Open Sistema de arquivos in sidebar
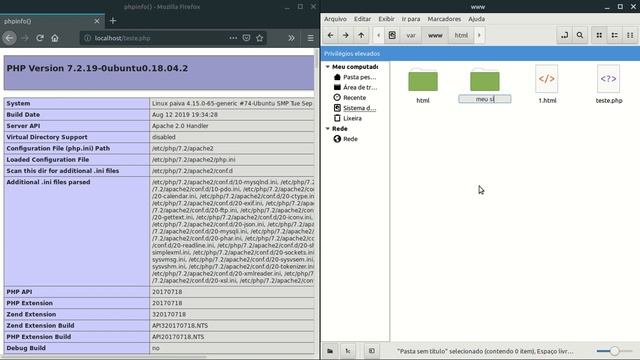640x360 pixels. 355,108
